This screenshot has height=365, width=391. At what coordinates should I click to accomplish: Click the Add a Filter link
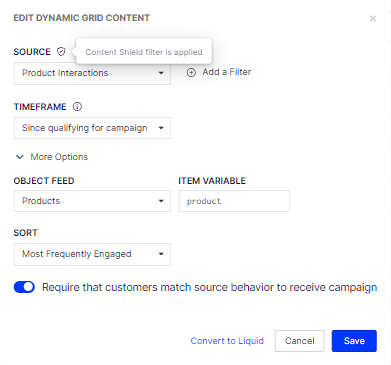pos(227,72)
